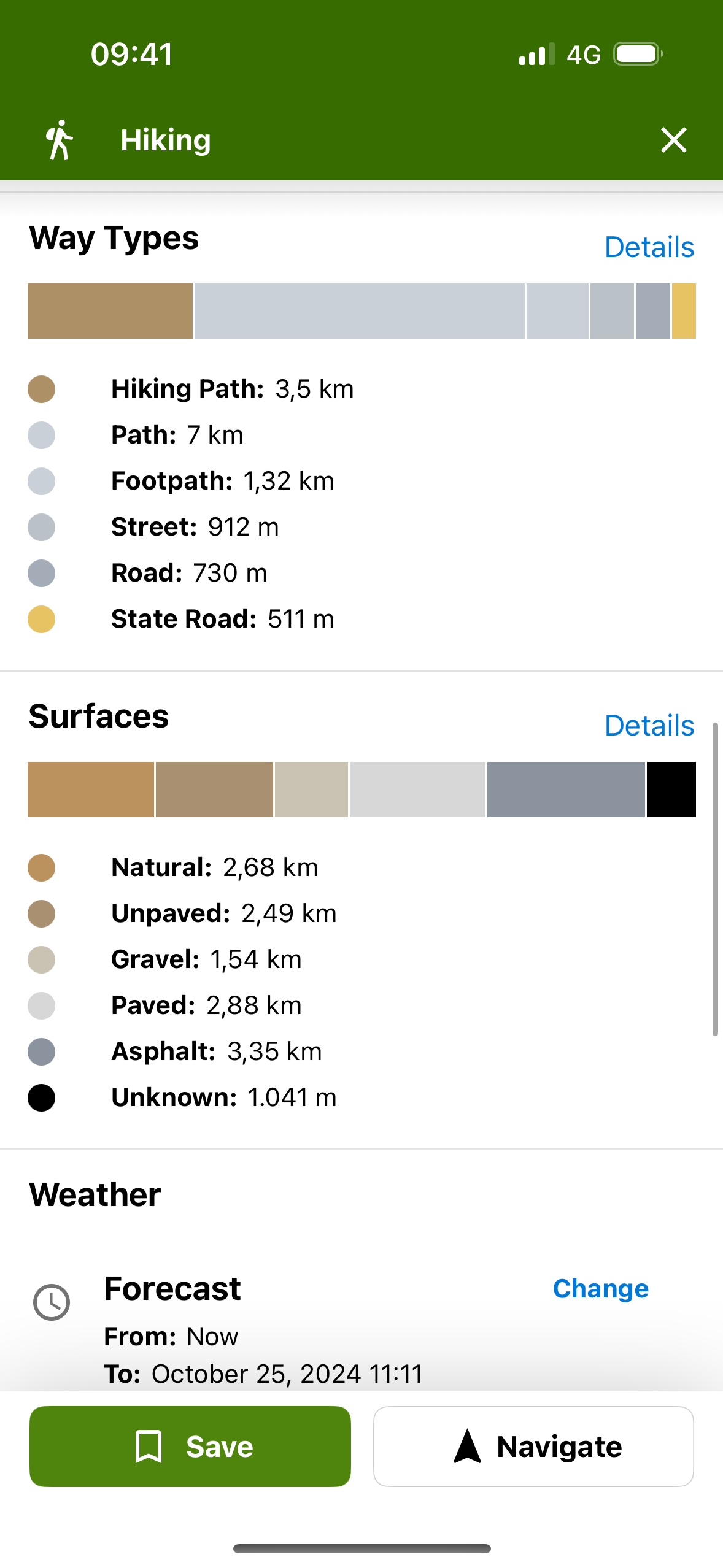Tap the Asphalt segment in surfaces bar
723x1568 pixels.
(x=566, y=790)
